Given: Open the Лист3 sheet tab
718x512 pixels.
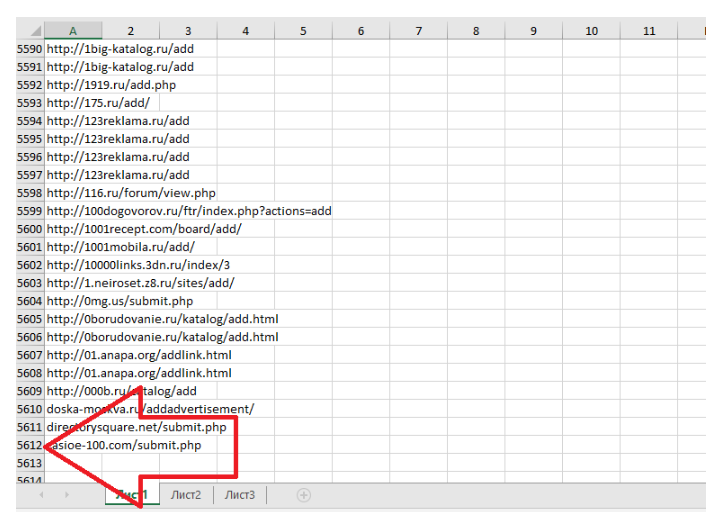Looking at the screenshot, I should point(240,495).
